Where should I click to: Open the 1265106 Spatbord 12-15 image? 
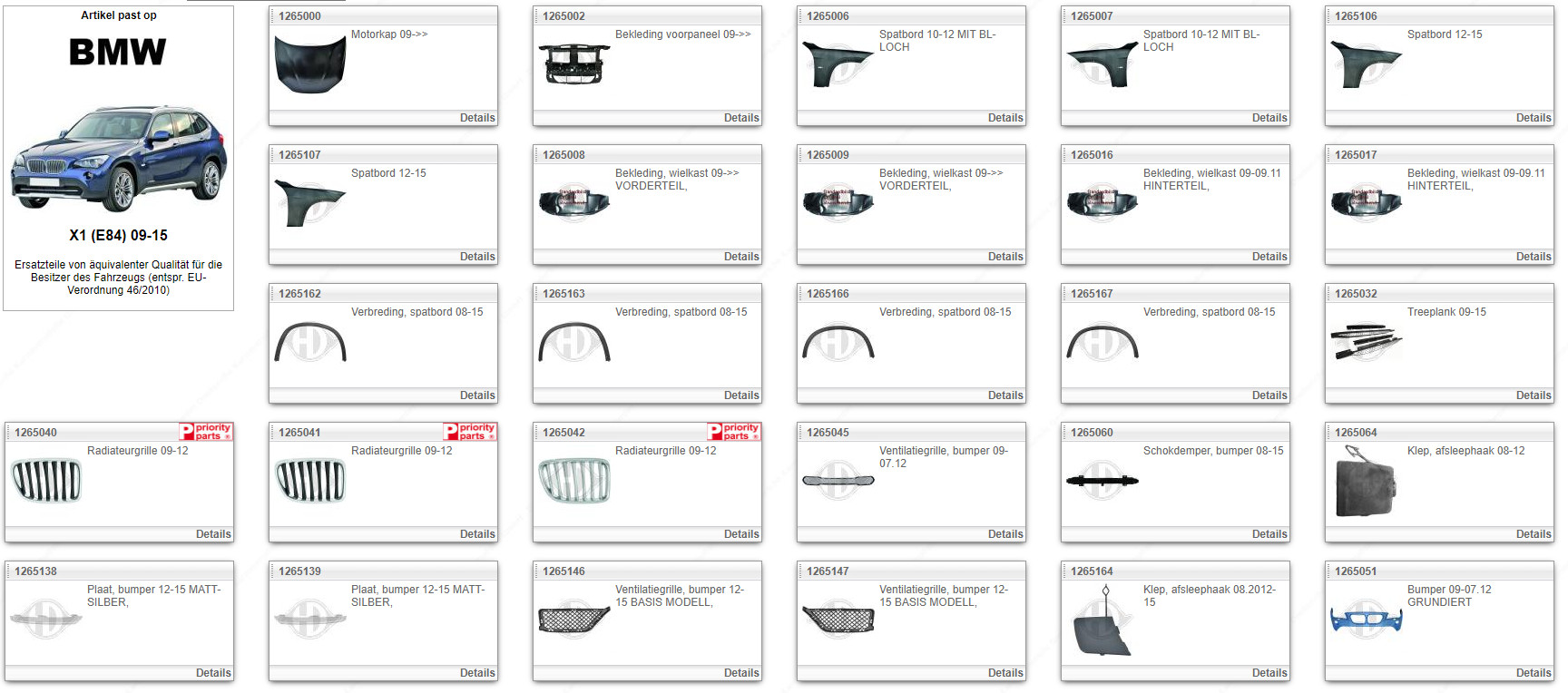pyautogui.click(x=1367, y=64)
